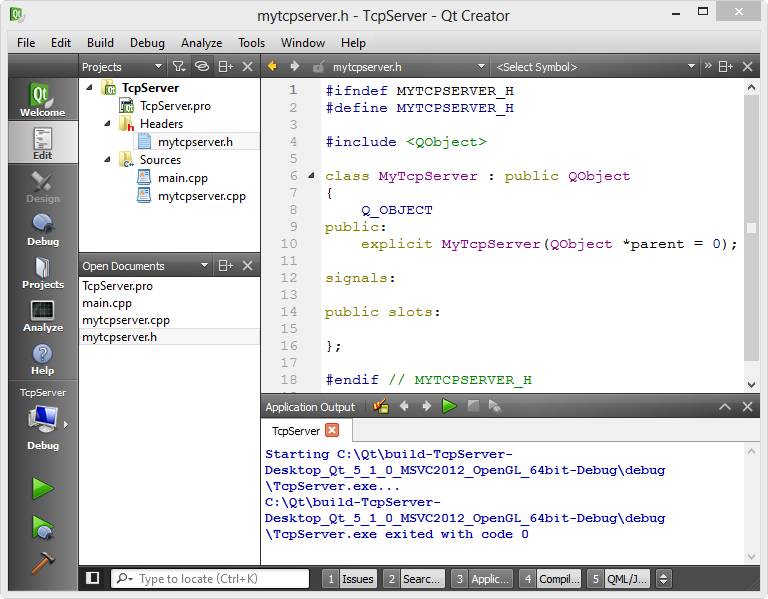Go to next item in Application Output
The image size is (768, 599).
click(427, 406)
